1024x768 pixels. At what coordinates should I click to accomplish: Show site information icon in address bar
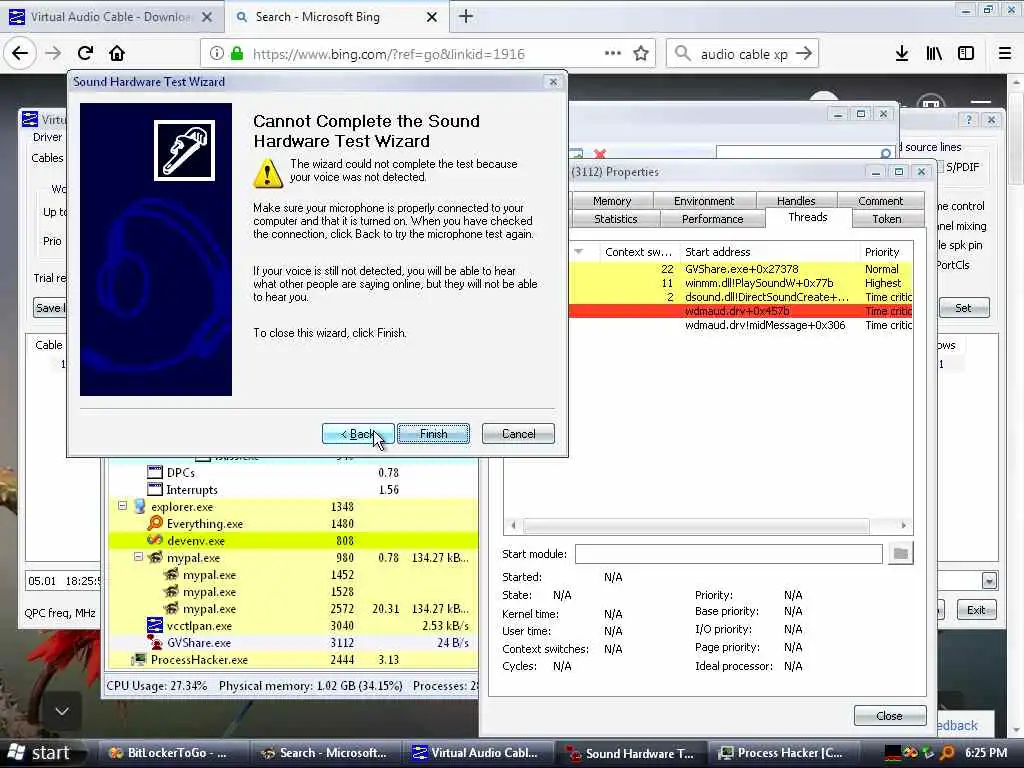tap(217, 54)
